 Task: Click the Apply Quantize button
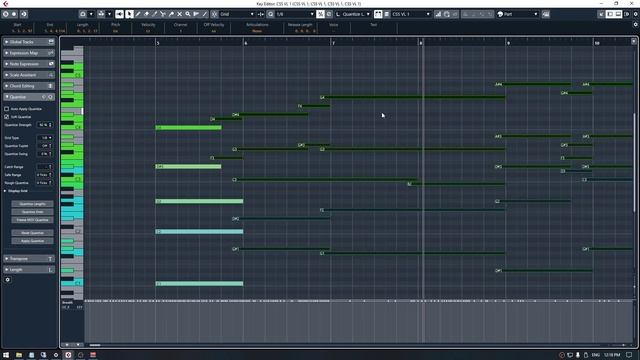click(32, 241)
